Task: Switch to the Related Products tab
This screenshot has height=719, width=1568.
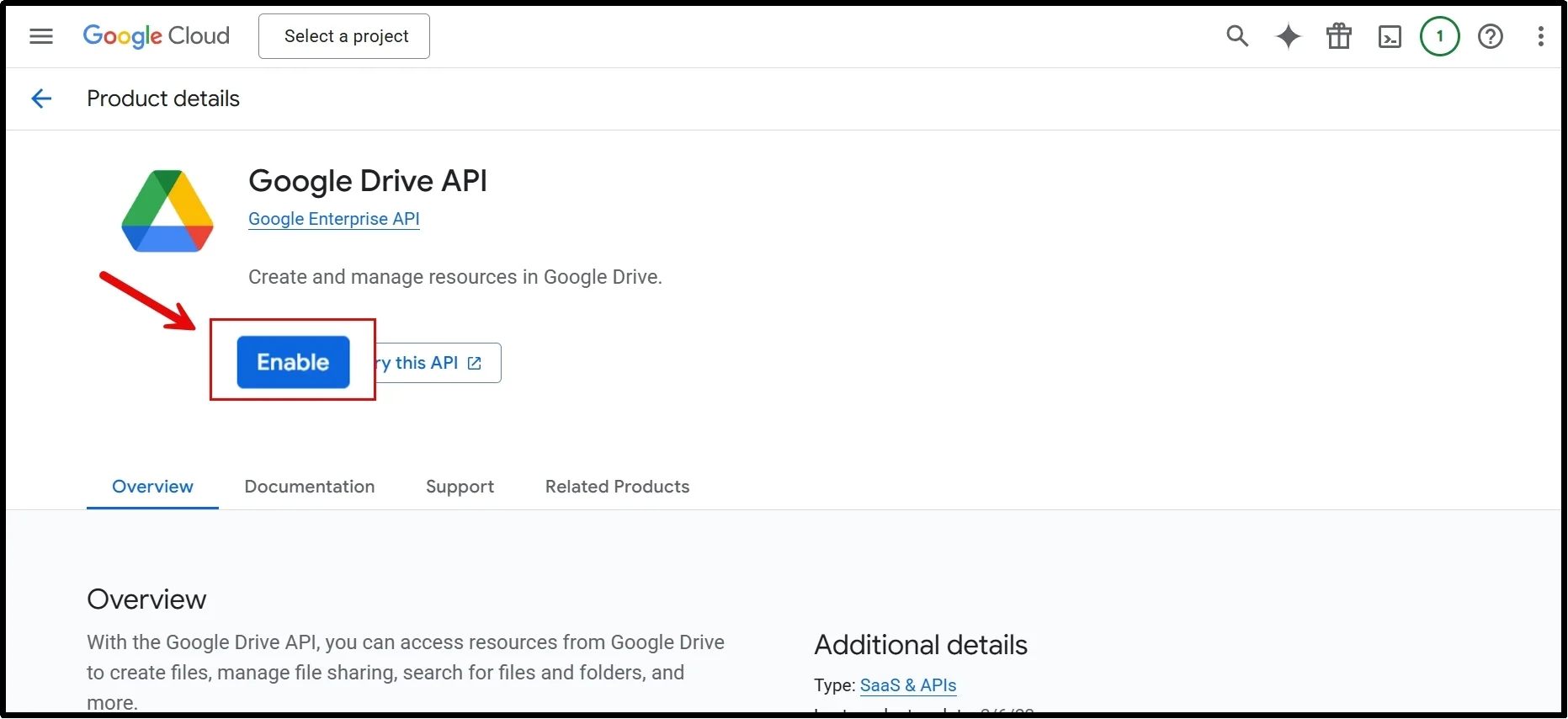Action: 617,487
